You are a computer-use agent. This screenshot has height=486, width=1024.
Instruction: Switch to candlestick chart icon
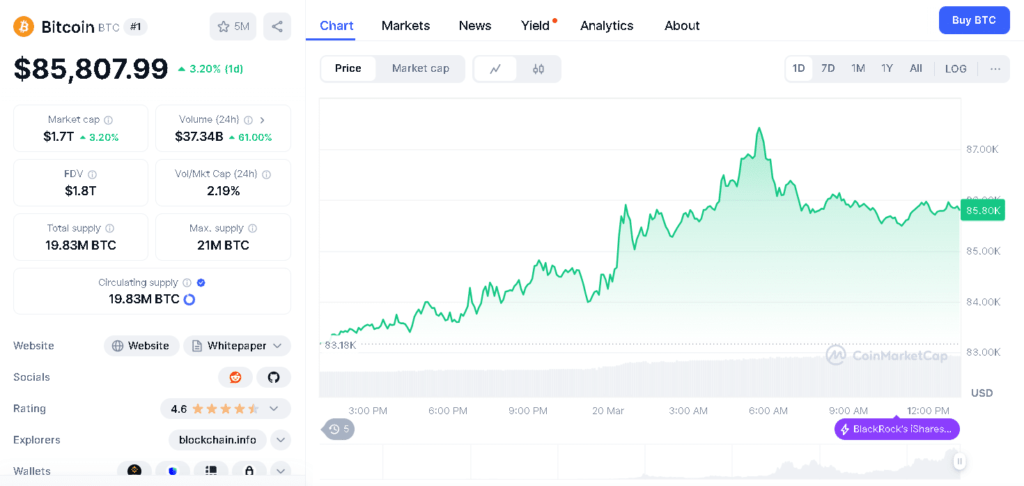(x=538, y=69)
